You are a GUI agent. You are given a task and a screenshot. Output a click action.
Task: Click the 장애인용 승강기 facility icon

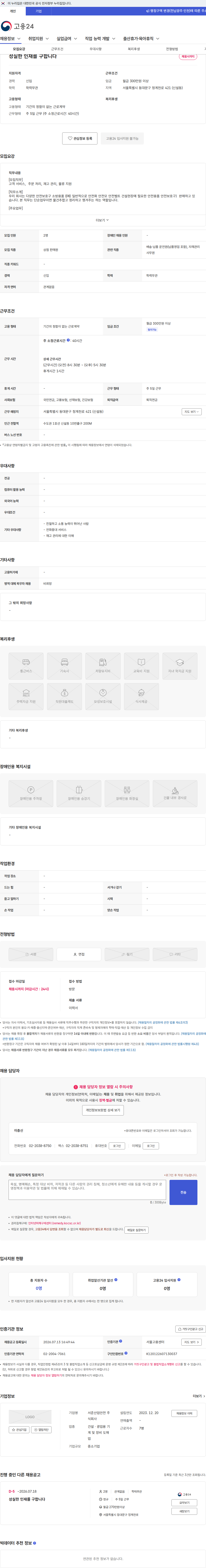click(x=79, y=794)
